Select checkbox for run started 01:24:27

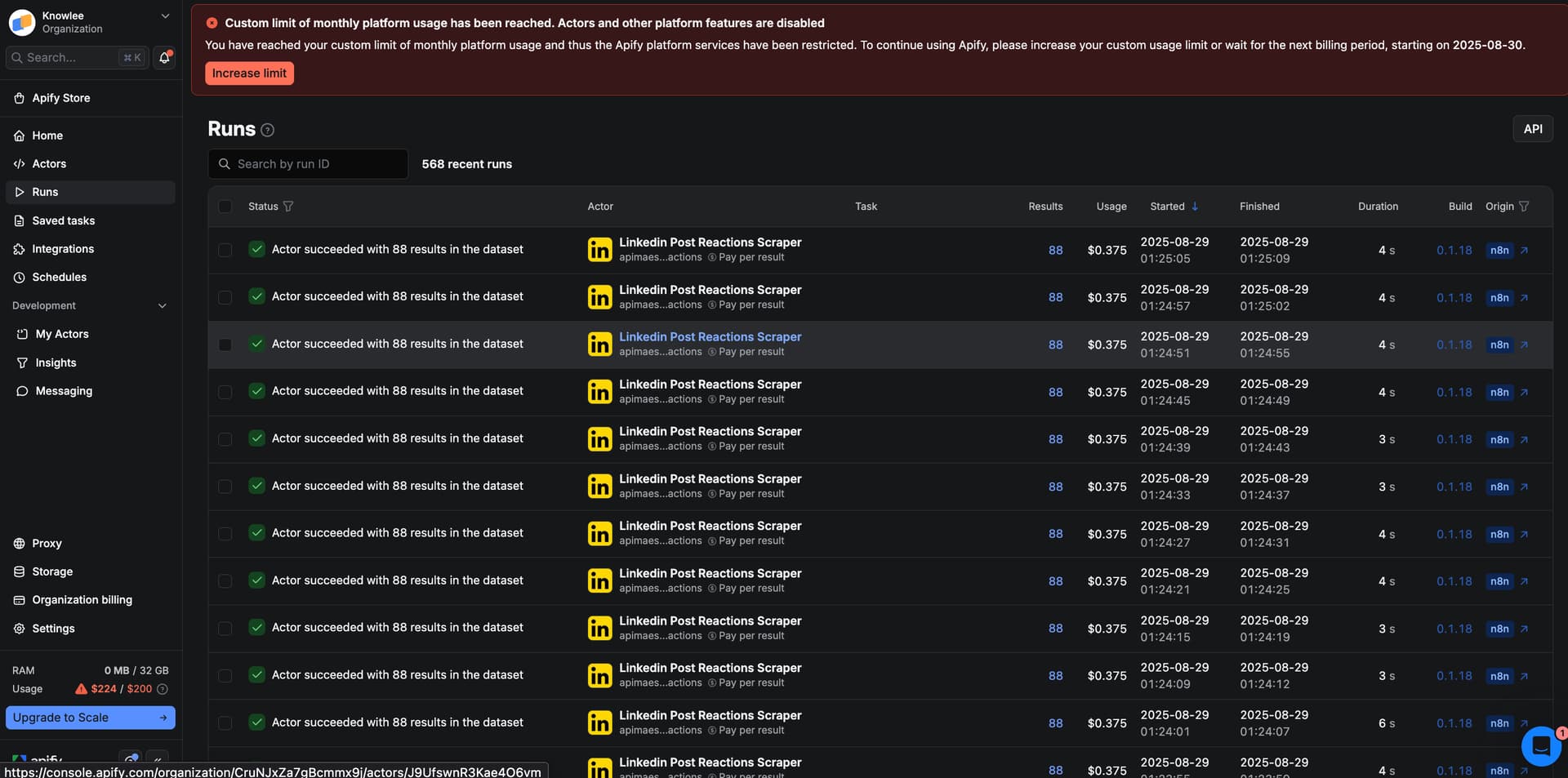click(x=225, y=534)
